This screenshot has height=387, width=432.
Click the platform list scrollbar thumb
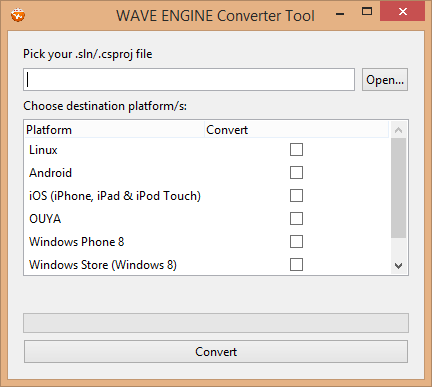tap(398, 188)
